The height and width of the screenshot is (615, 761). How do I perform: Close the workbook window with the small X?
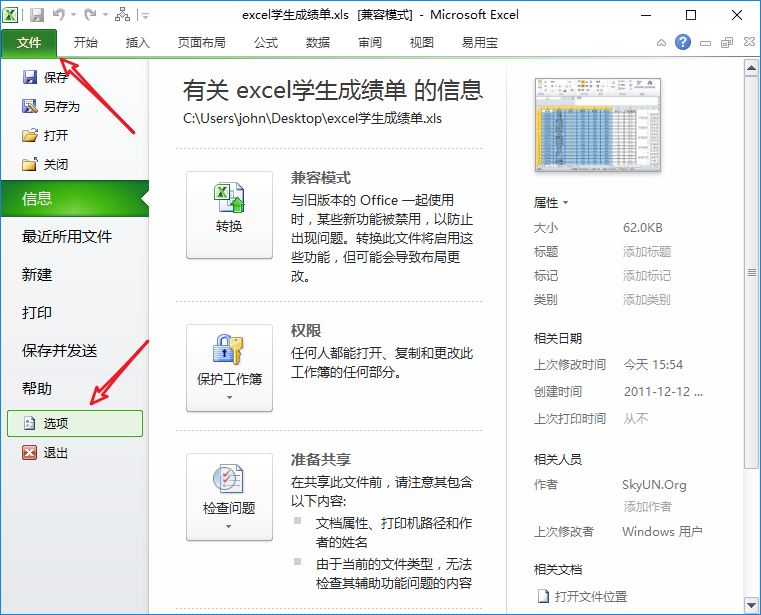tap(749, 42)
